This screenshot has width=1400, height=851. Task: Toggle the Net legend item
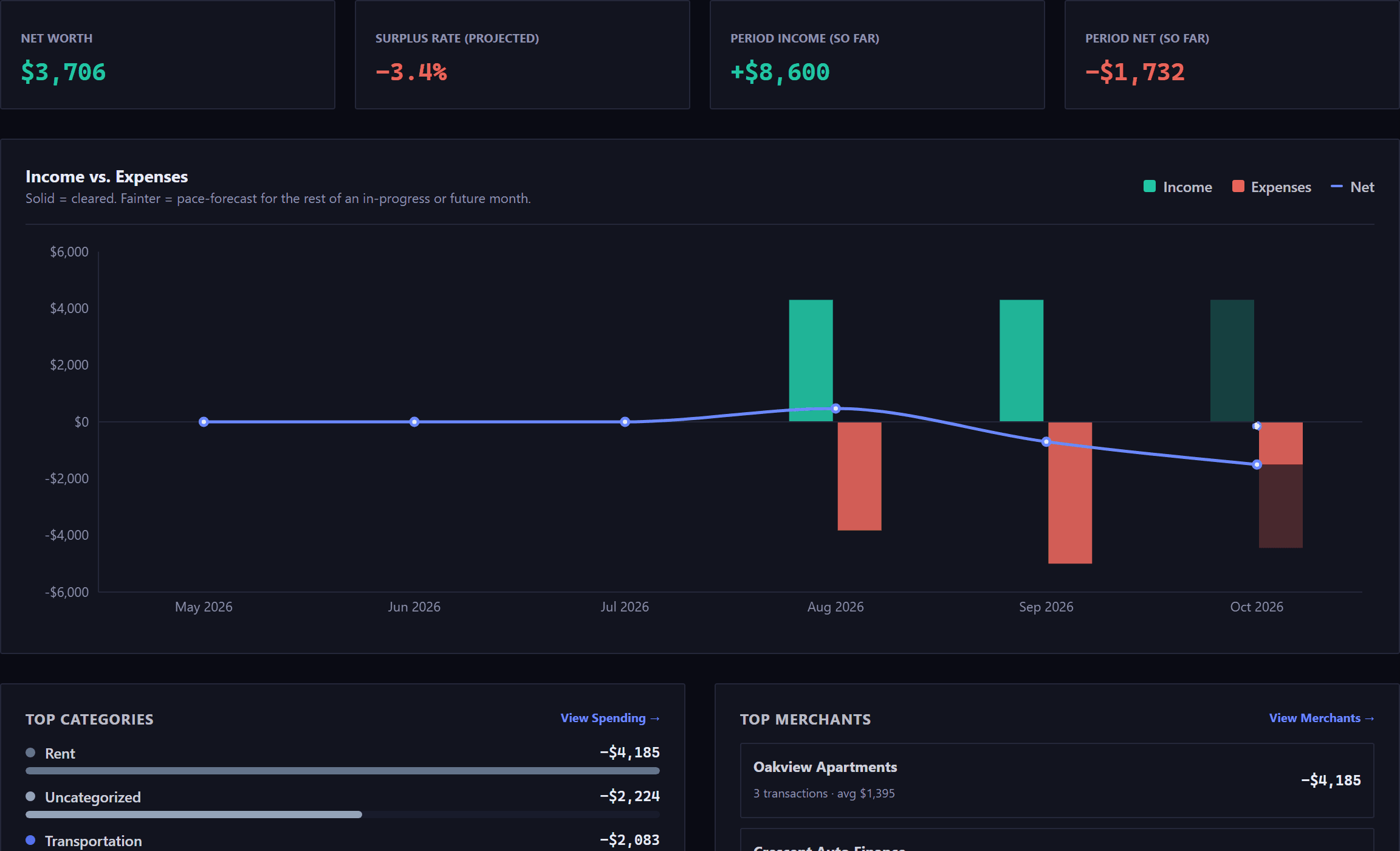tap(1353, 187)
